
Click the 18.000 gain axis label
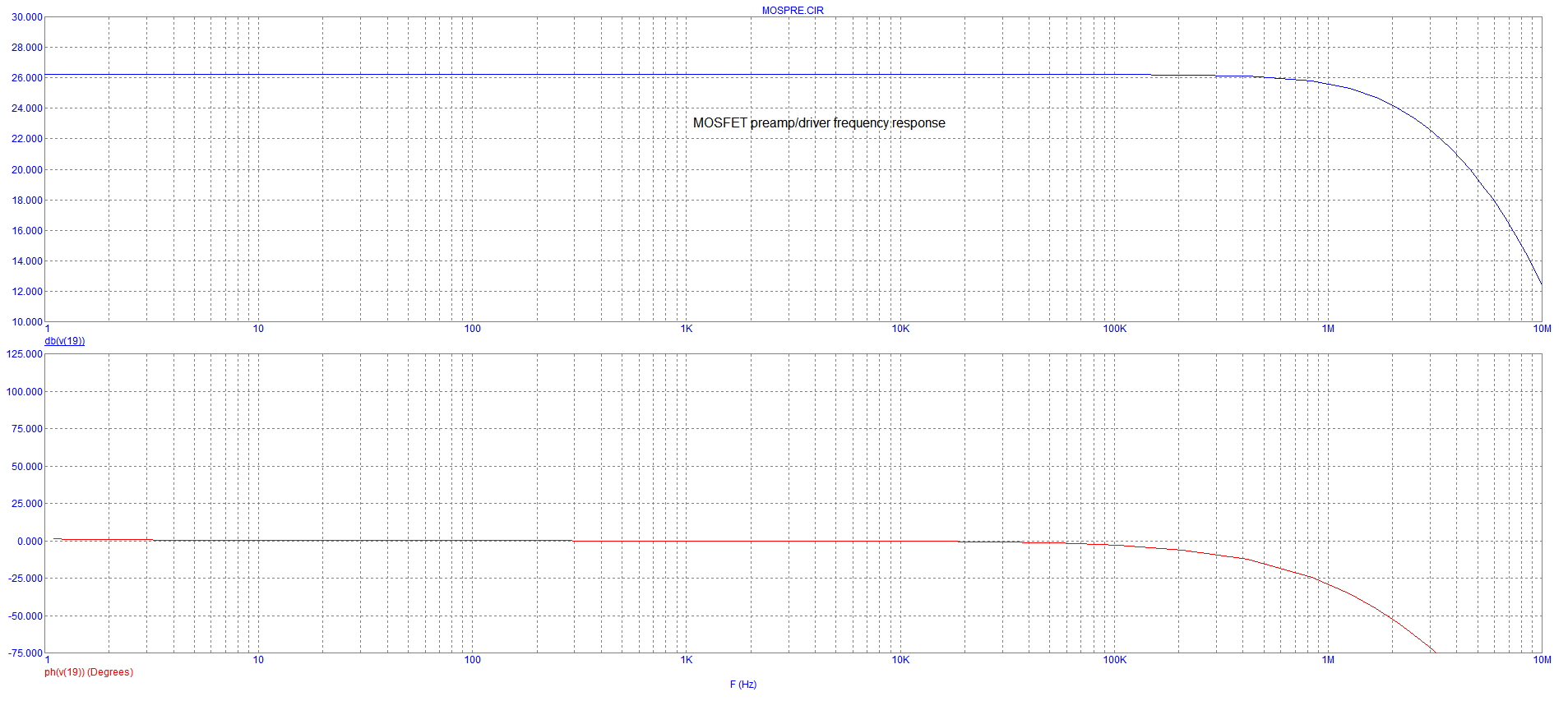tap(27, 201)
